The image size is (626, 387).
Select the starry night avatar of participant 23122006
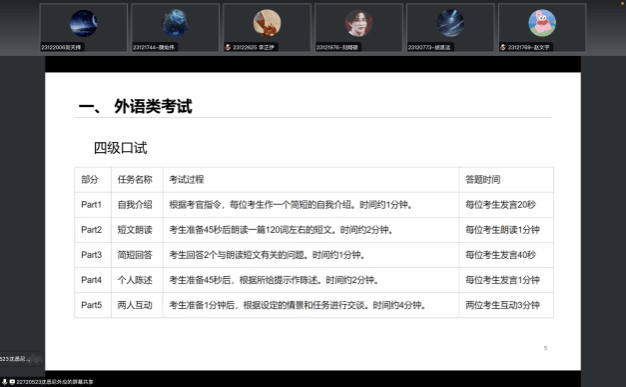click(83, 23)
